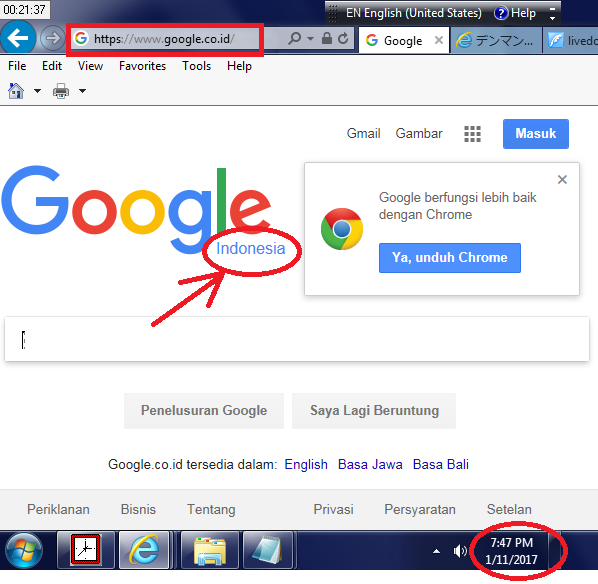
Task: Switch to the デンマン tab
Action: (496, 40)
